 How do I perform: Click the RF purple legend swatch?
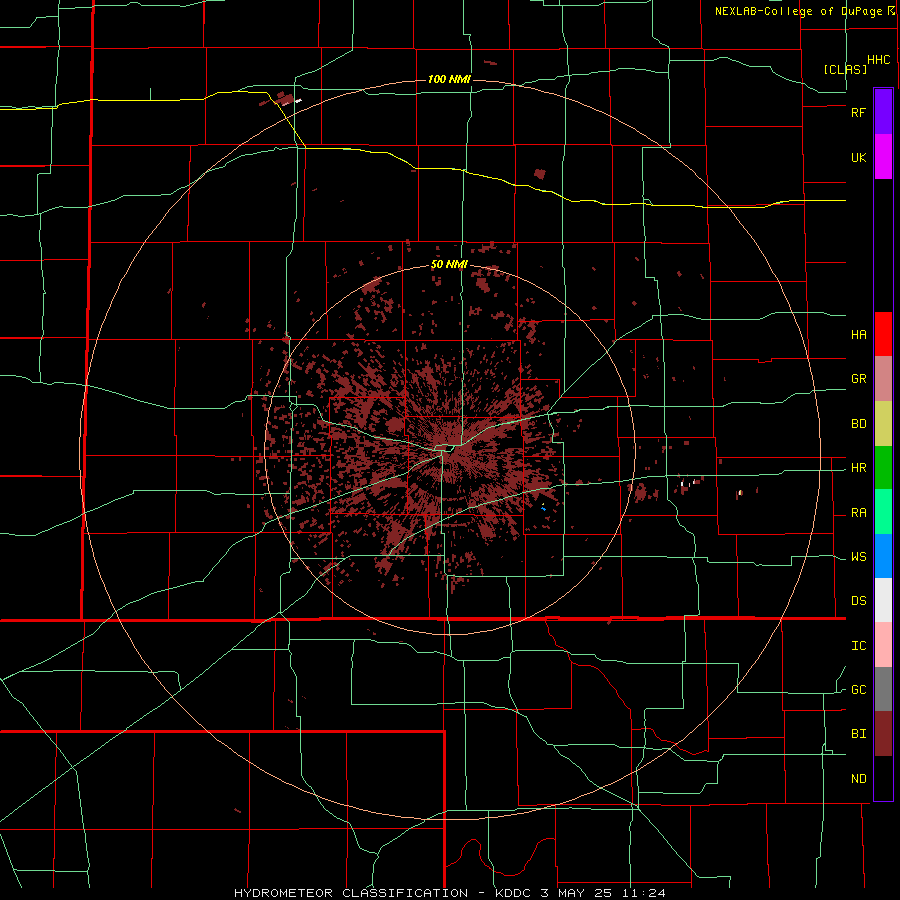pyautogui.click(x=883, y=112)
